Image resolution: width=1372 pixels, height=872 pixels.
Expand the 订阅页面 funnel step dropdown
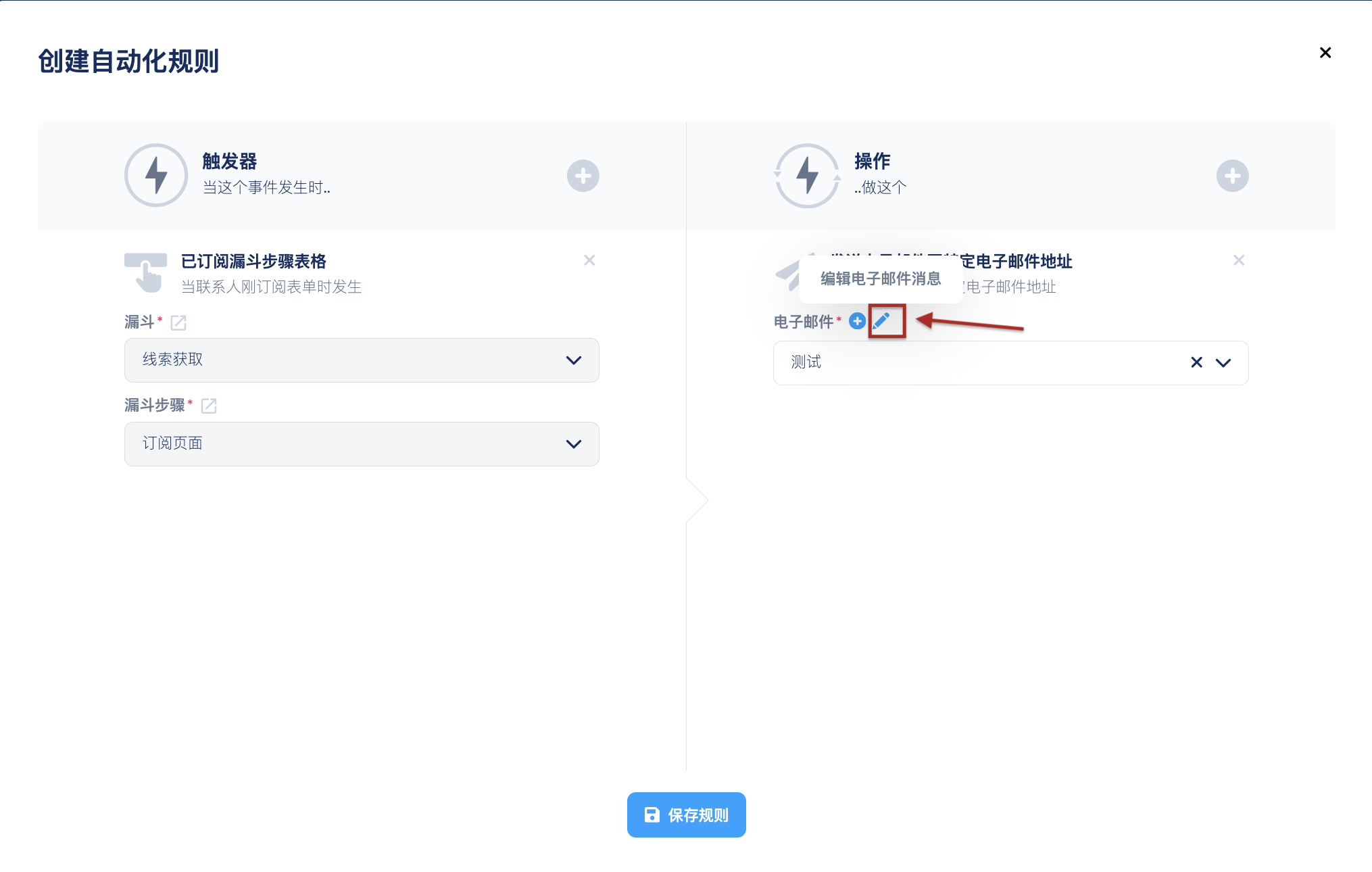(573, 444)
